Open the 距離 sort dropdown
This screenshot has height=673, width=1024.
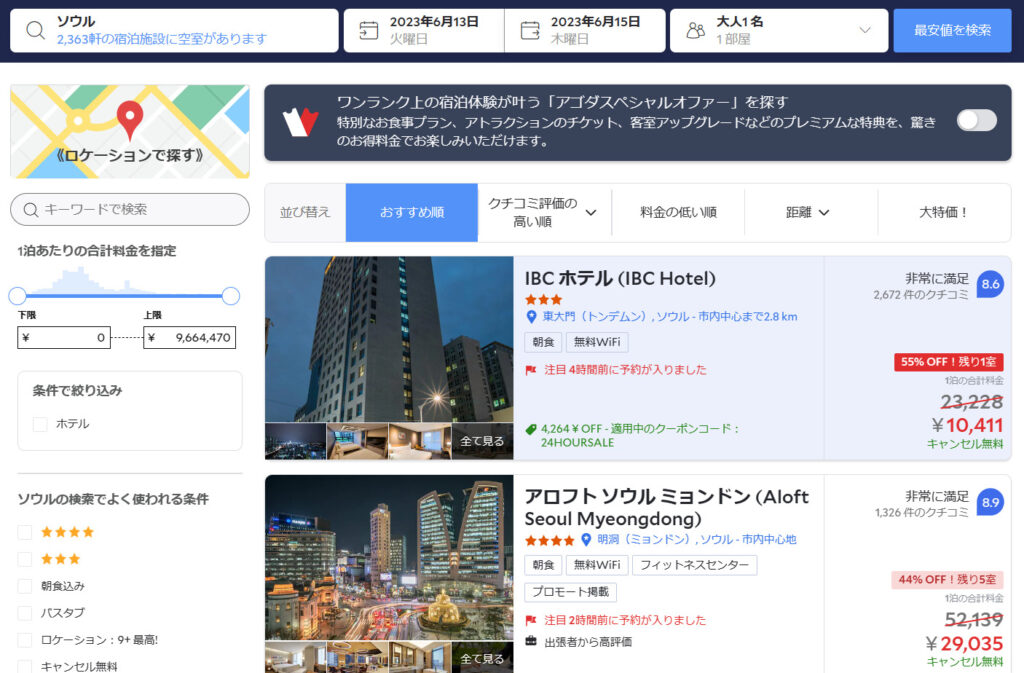pos(810,212)
